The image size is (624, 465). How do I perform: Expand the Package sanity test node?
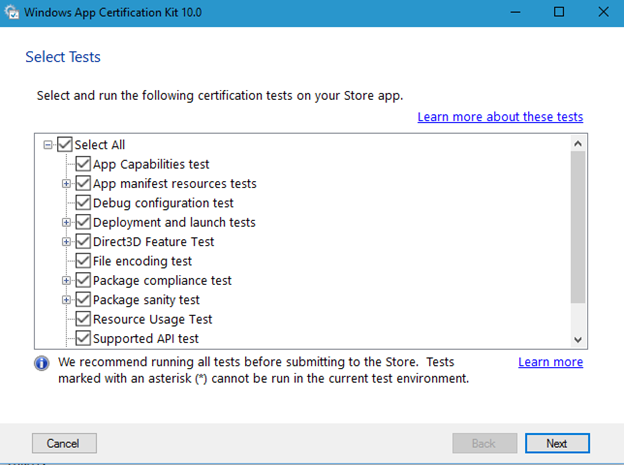tap(66, 300)
